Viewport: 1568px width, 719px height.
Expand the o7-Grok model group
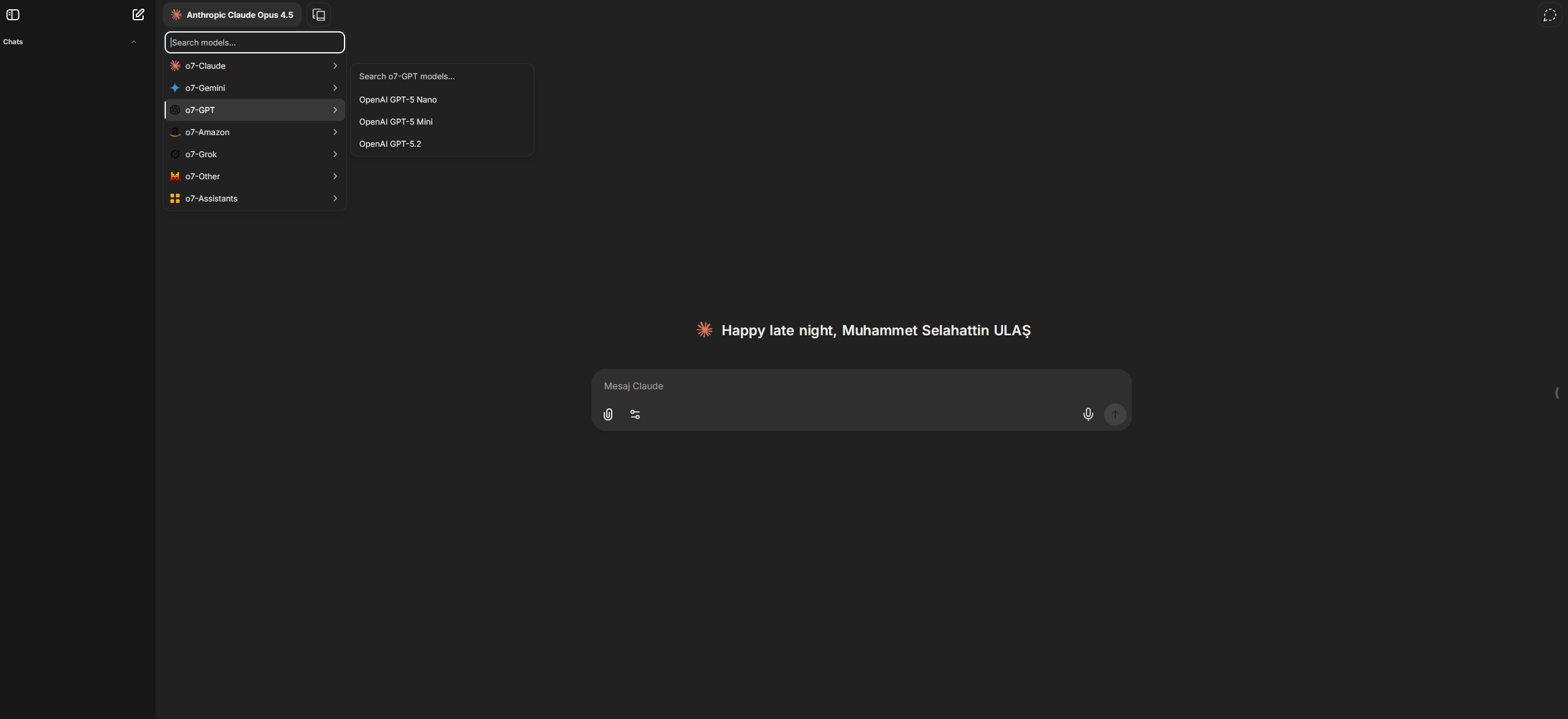[254, 154]
